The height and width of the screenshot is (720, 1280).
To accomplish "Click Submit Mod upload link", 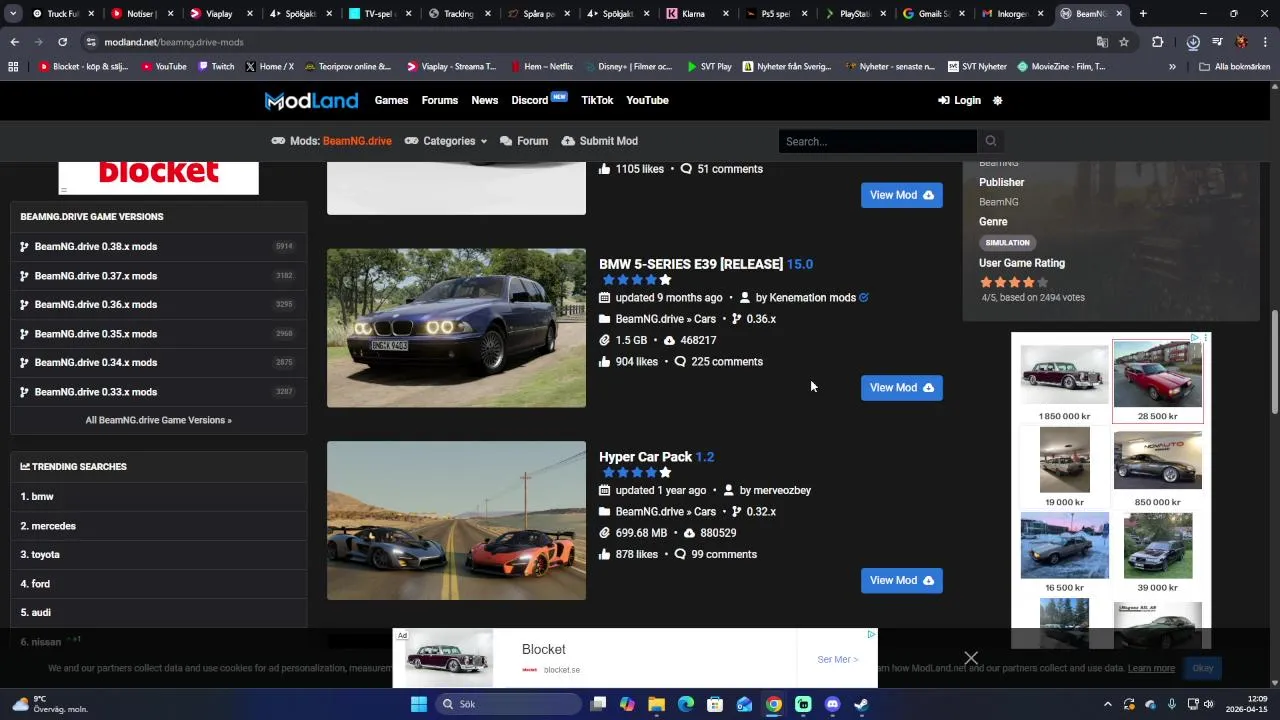I will point(600,141).
